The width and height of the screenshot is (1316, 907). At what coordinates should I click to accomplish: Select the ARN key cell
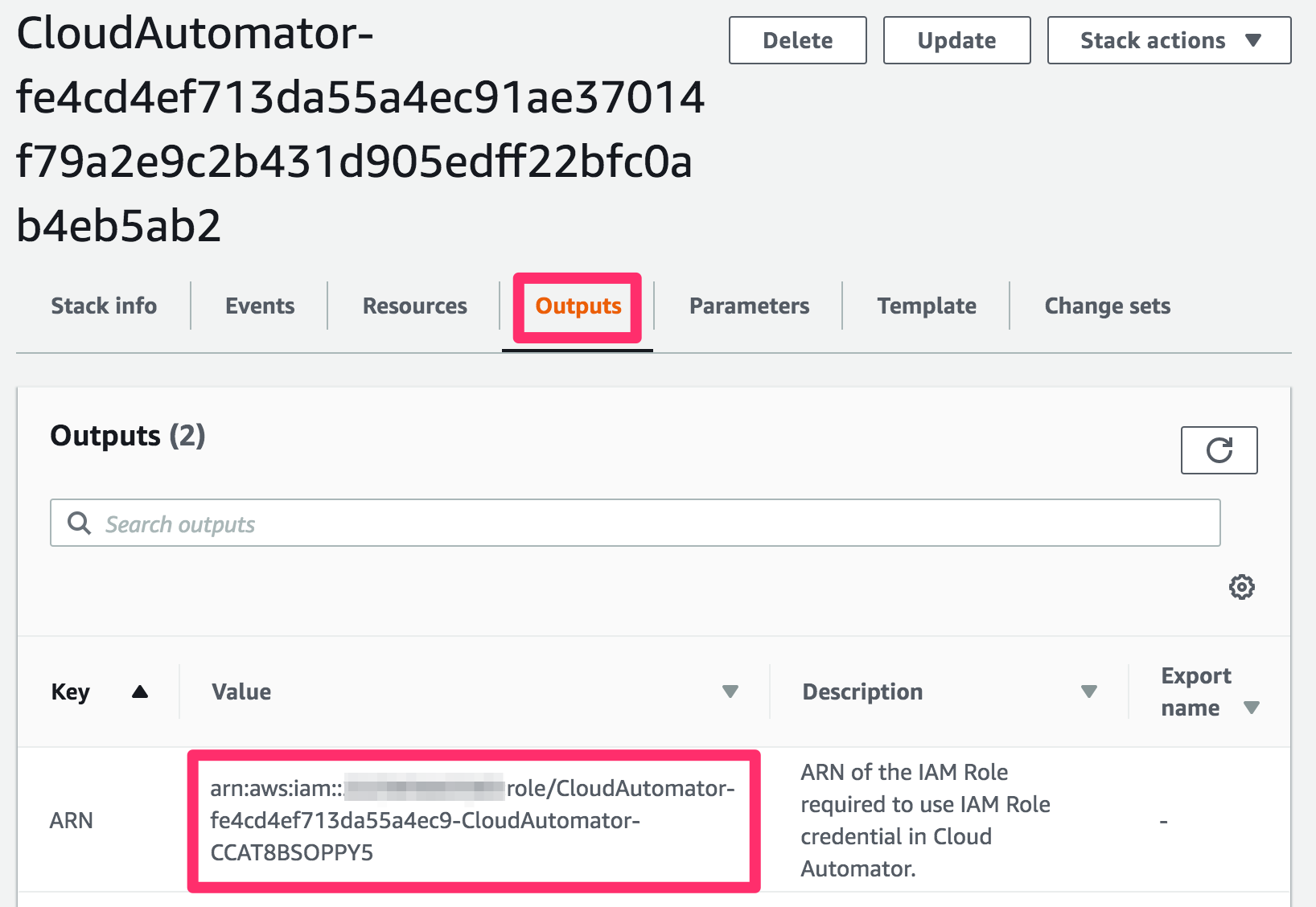(x=72, y=820)
